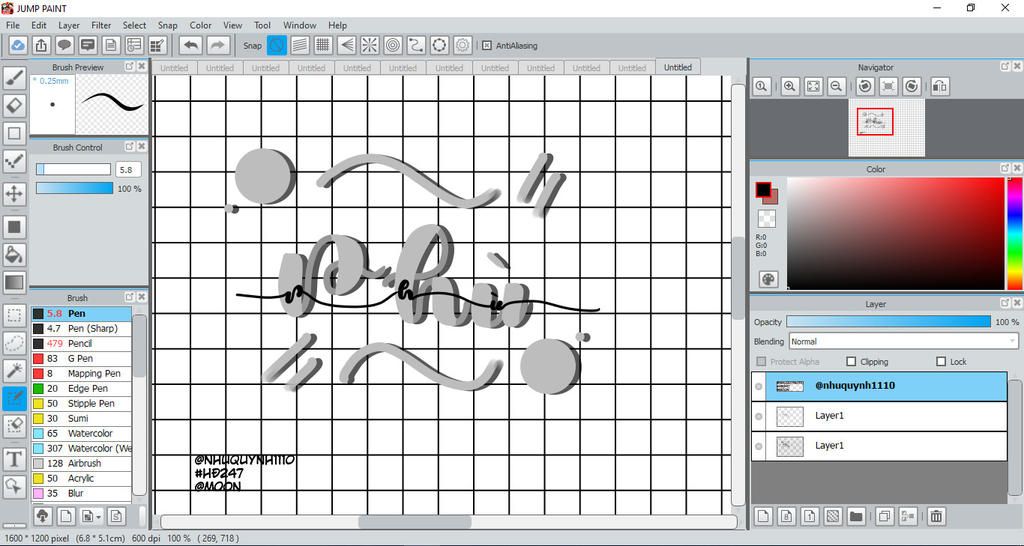Enable curve snap guide

pos(416,45)
